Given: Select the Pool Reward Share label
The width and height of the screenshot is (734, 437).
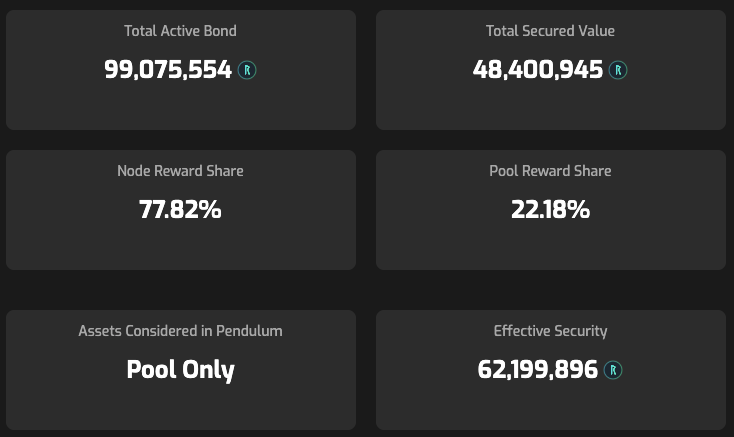Looking at the screenshot, I should [x=550, y=171].
